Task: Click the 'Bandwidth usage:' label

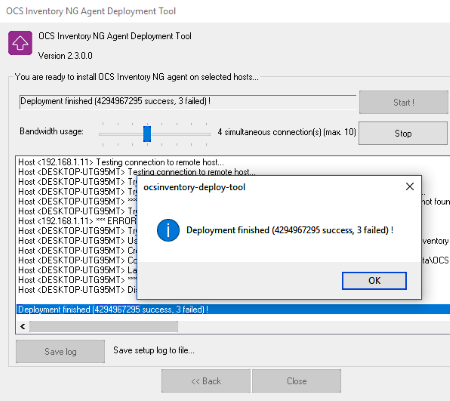Action: (x=51, y=131)
